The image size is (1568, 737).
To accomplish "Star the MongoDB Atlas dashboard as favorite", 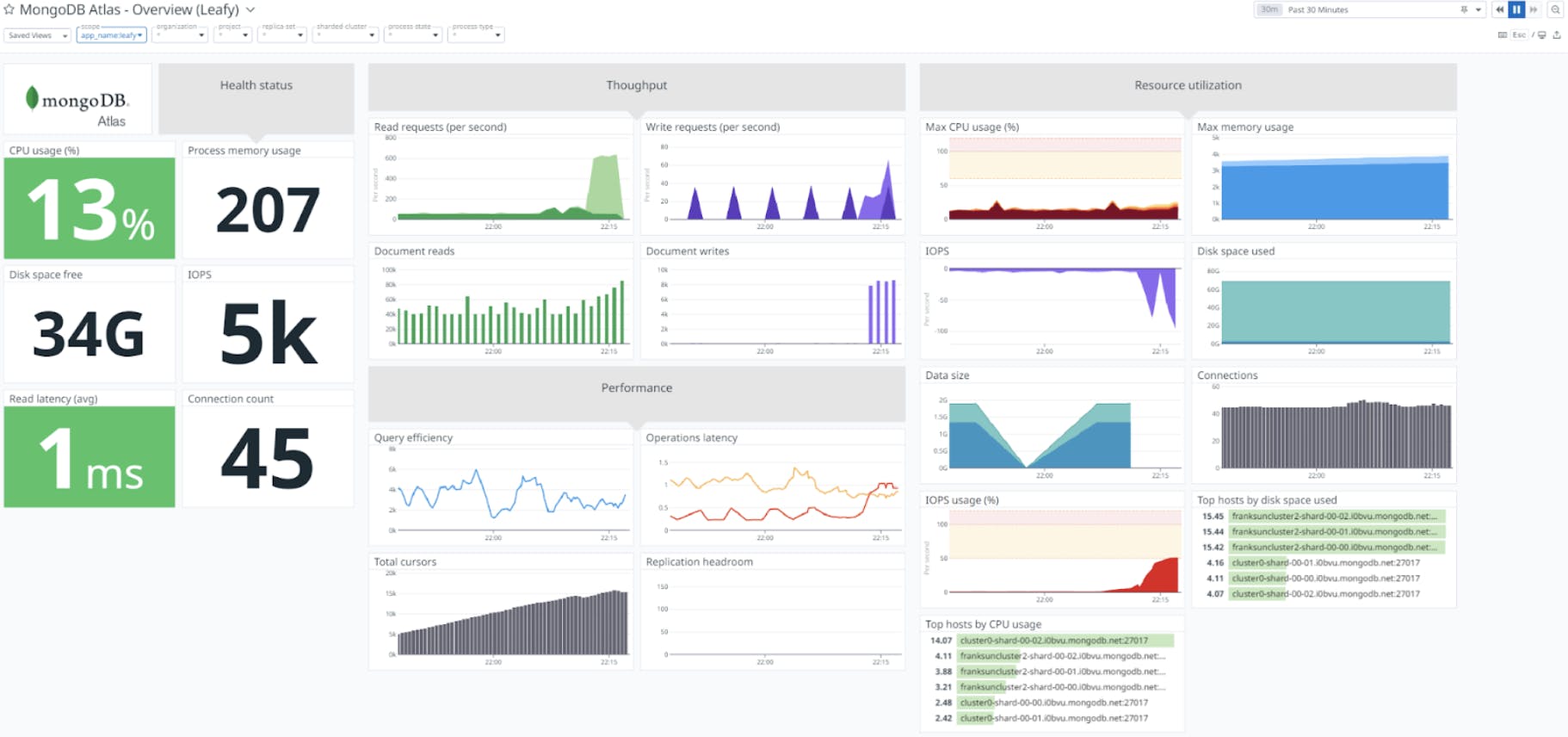I will [9, 9].
